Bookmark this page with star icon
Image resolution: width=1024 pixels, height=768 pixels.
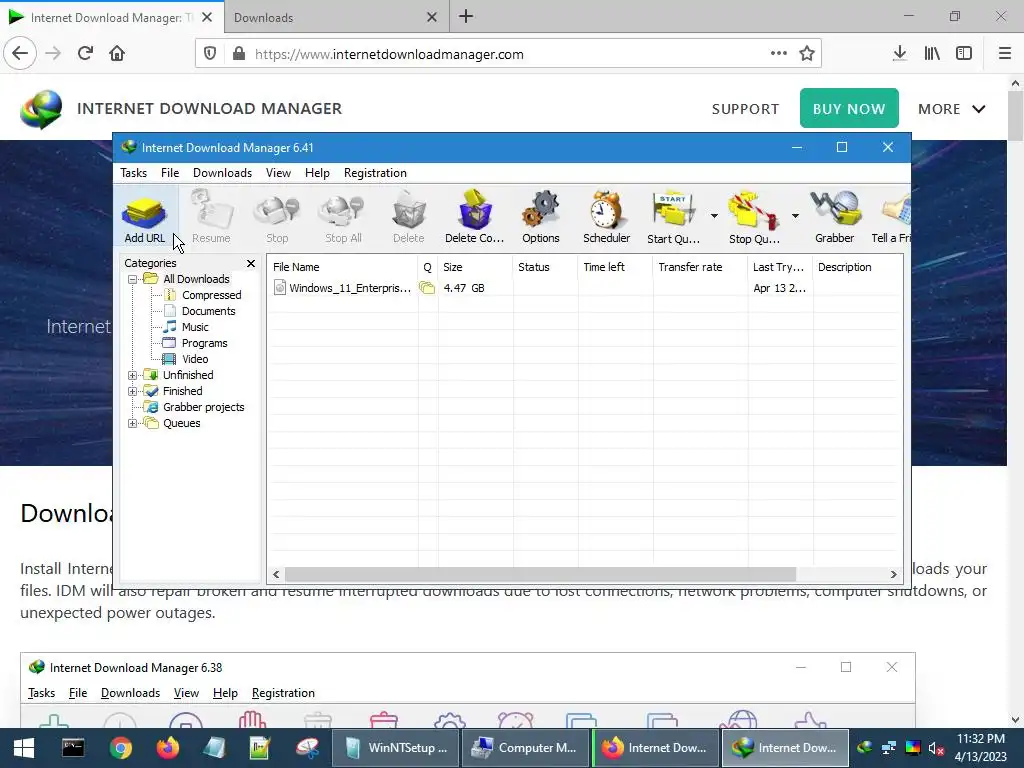(x=807, y=54)
